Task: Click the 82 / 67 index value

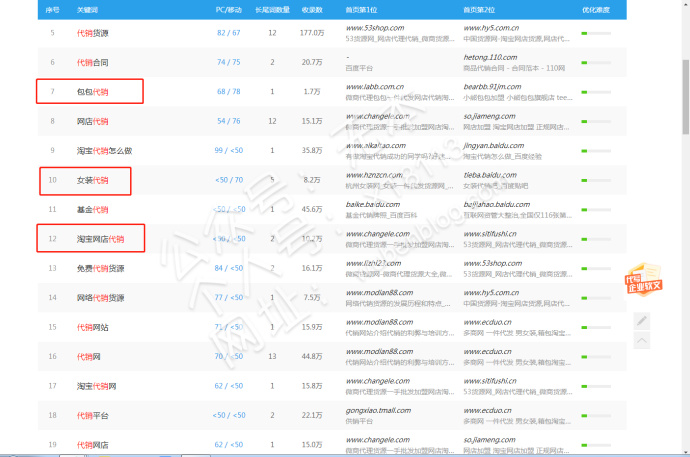Action: click(x=228, y=33)
